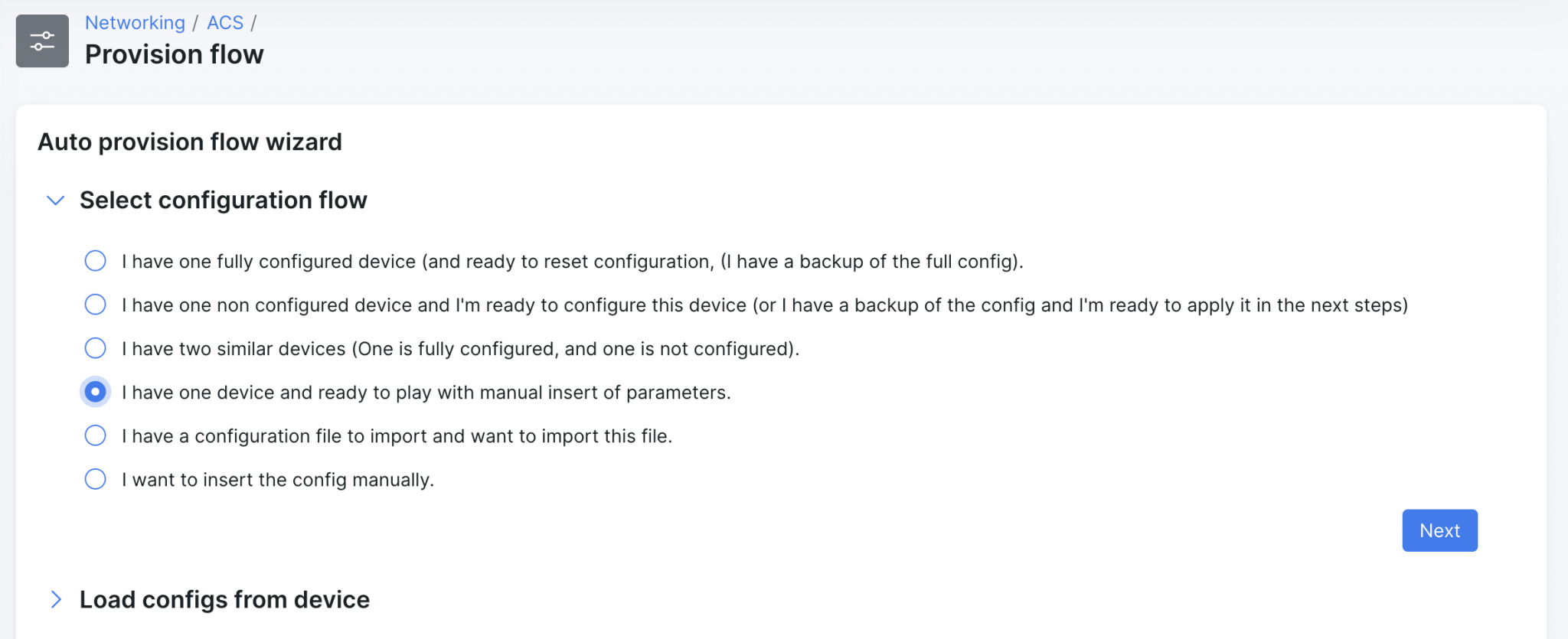
Task: Pick the configuration file import option
Action: pyautogui.click(x=95, y=435)
